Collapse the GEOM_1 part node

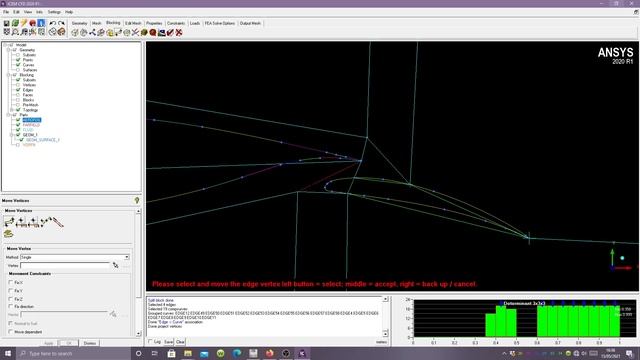pyautogui.click(x=12, y=135)
